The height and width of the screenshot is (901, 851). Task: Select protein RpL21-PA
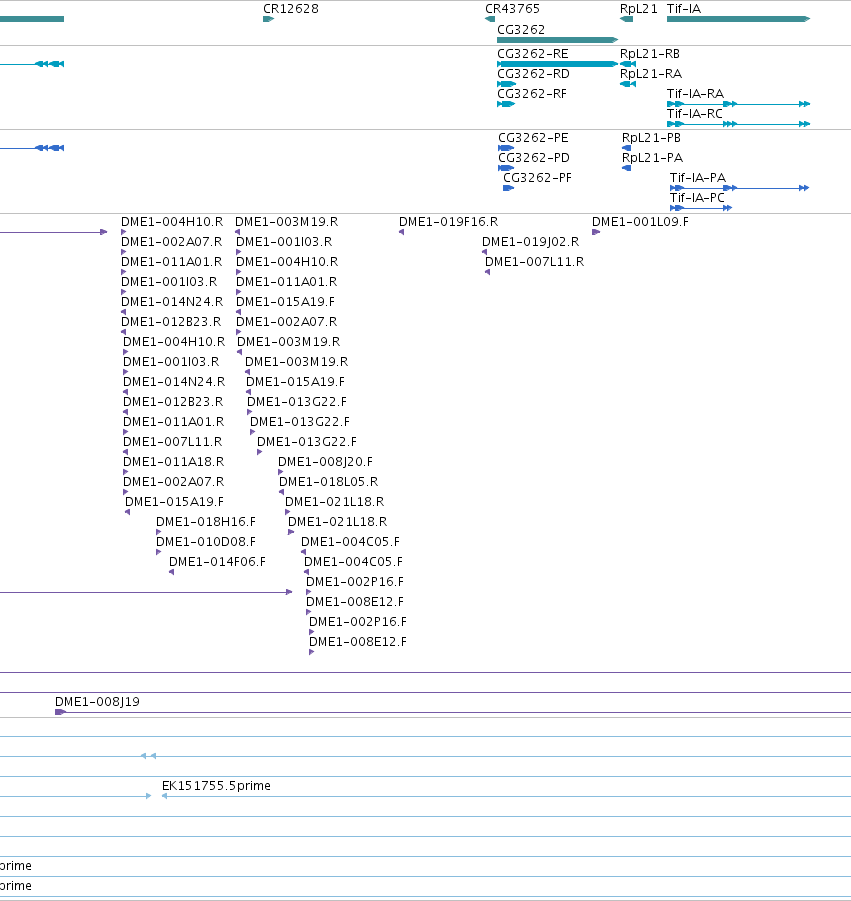click(x=626, y=168)
